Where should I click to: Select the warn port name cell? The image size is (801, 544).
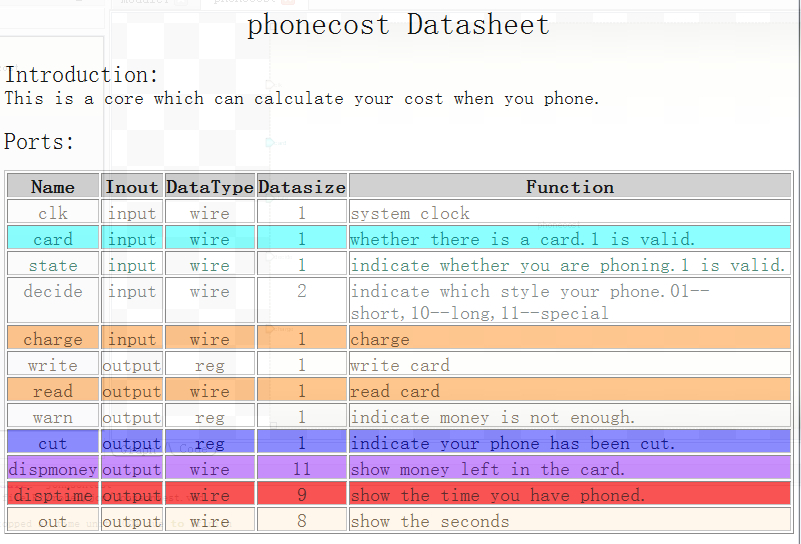tap(53, 417)
